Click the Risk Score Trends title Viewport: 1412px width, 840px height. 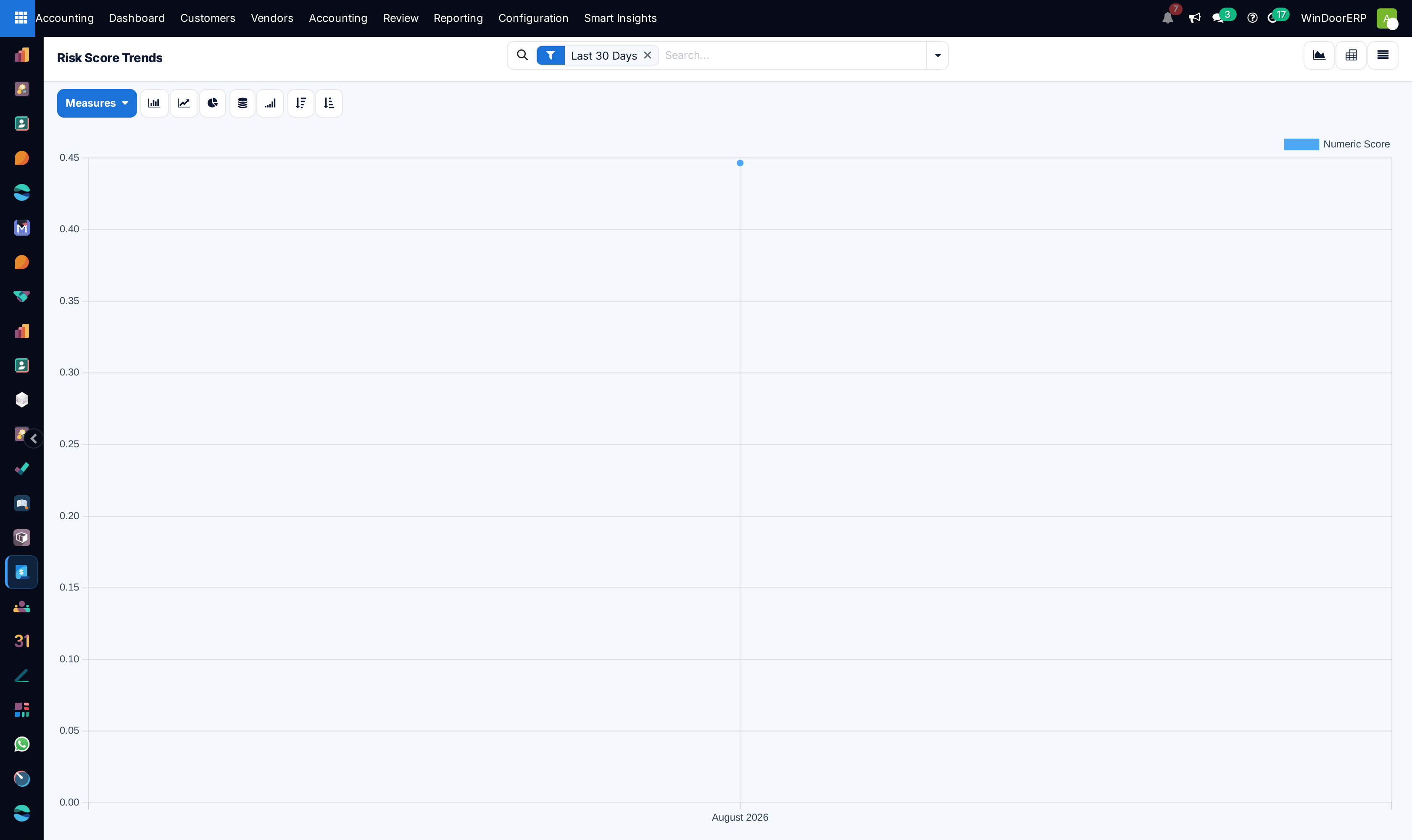[x=110, y=58]
